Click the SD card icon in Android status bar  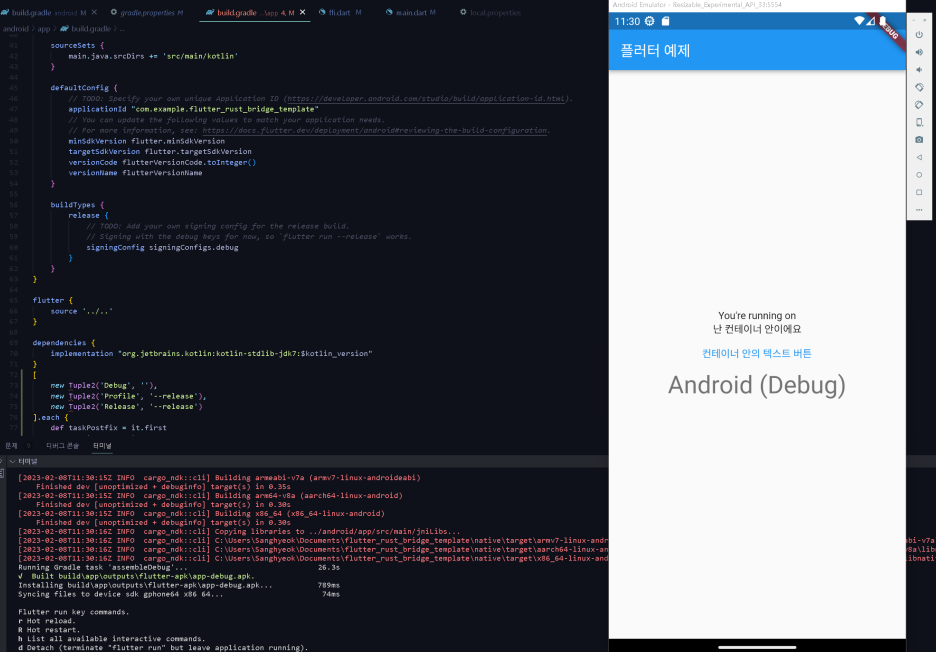click(666, 21)
